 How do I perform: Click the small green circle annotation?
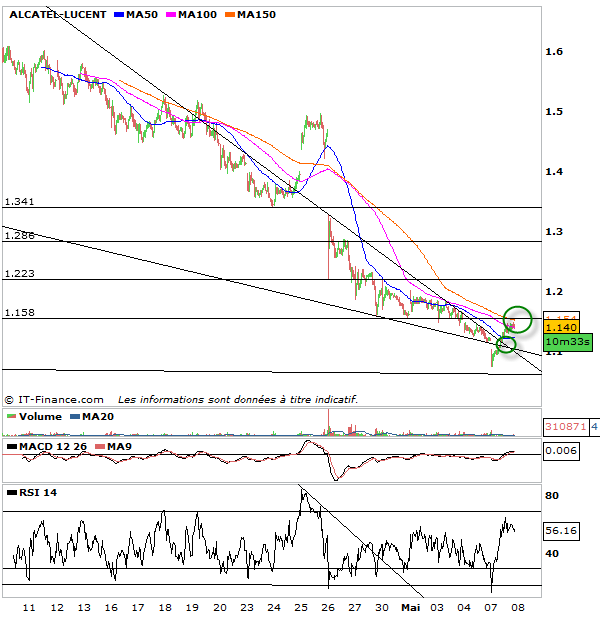click(x=505, y=345)
